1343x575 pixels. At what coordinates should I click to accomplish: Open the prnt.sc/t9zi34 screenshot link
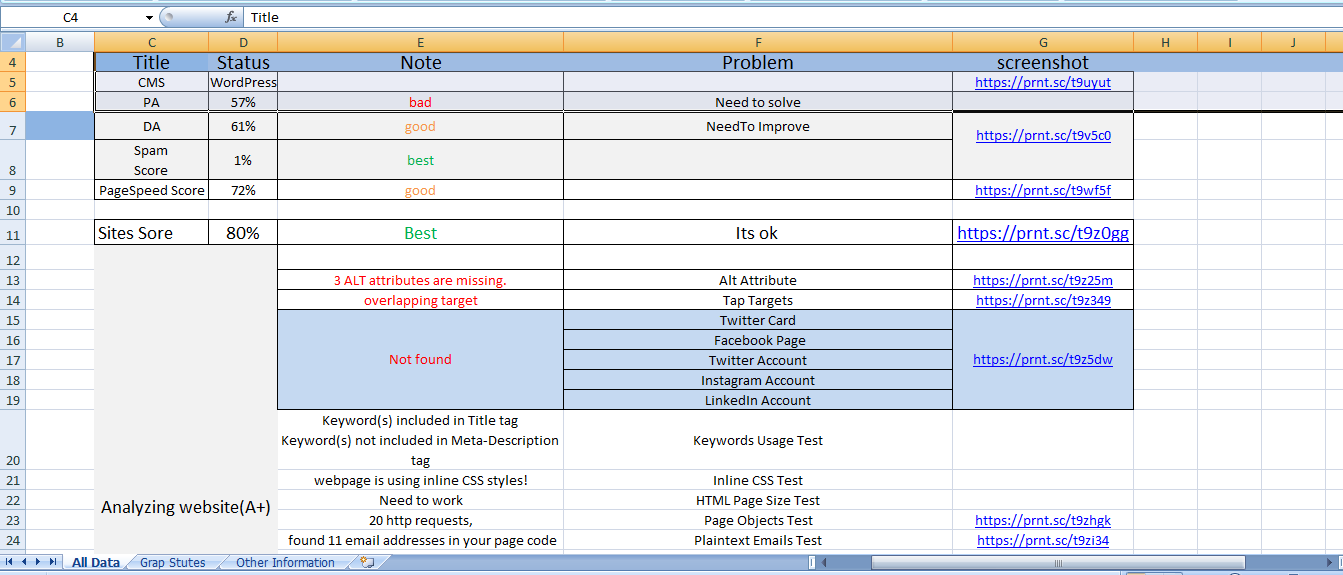[x=1043, y=540]
